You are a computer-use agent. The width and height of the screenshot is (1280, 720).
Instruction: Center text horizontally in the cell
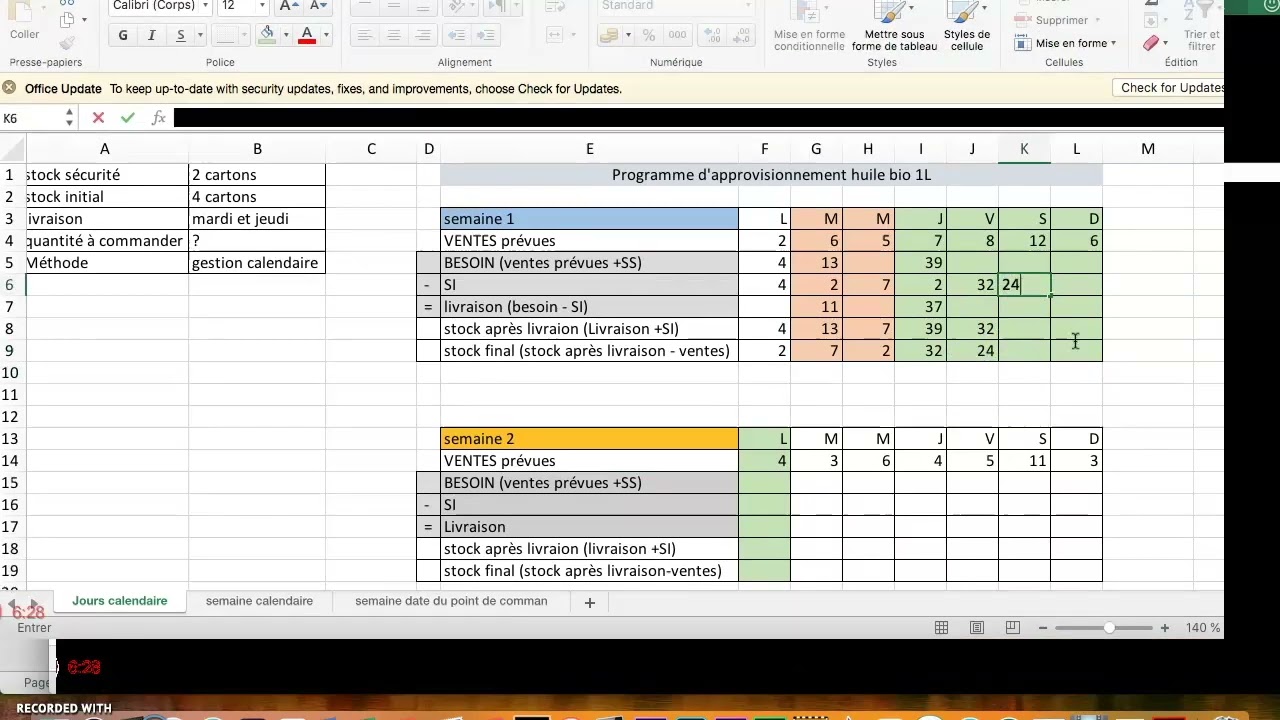pos(394,35)
